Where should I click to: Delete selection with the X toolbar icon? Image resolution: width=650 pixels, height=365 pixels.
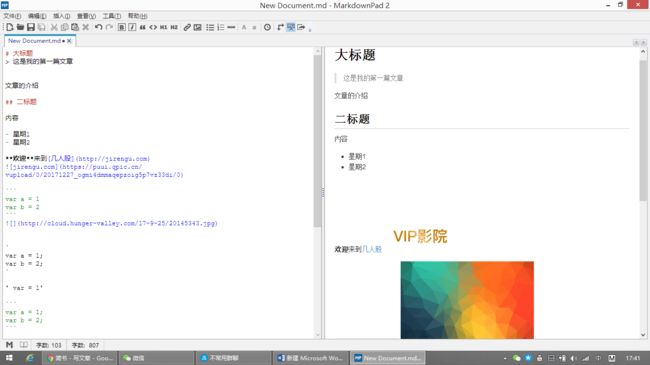pyautogui.click(x=85, y=27)
